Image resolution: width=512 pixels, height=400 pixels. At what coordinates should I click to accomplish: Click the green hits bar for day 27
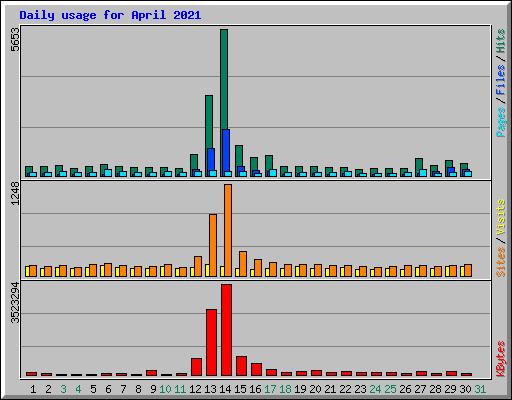pos(419,164)
